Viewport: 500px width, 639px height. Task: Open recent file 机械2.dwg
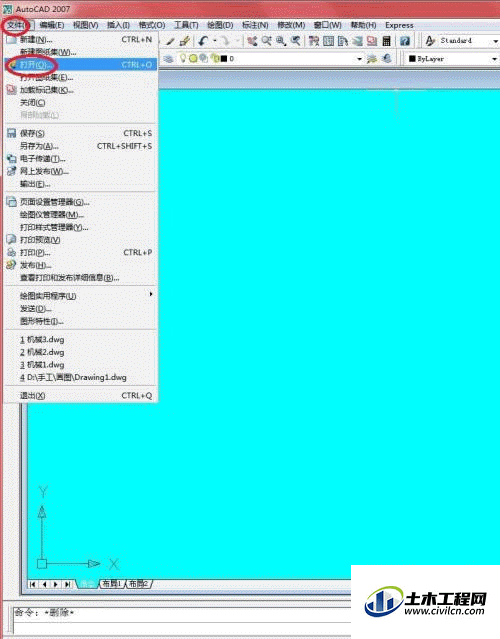click(x=81, y=352)
